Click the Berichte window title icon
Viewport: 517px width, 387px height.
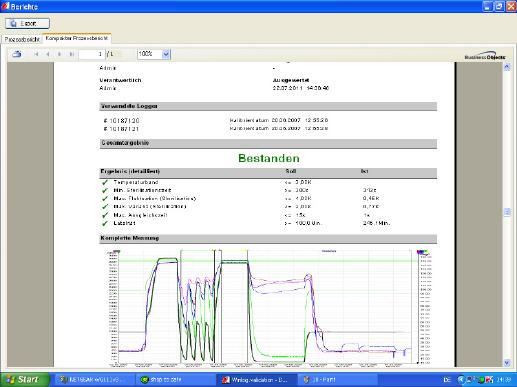[x=5, y=6]
